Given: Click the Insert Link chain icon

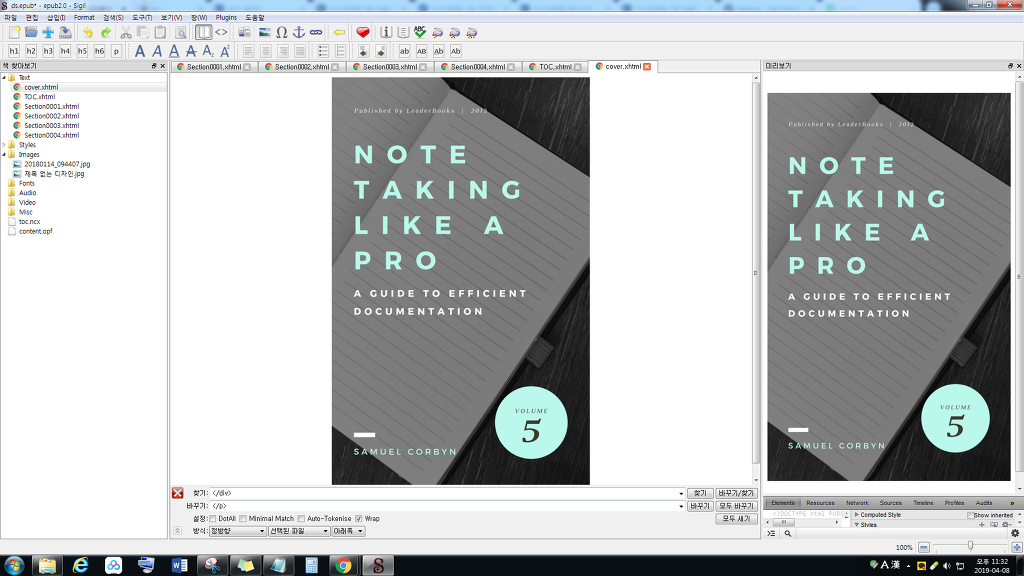Looking at the screenshot, I should click(x=316, y=33).
